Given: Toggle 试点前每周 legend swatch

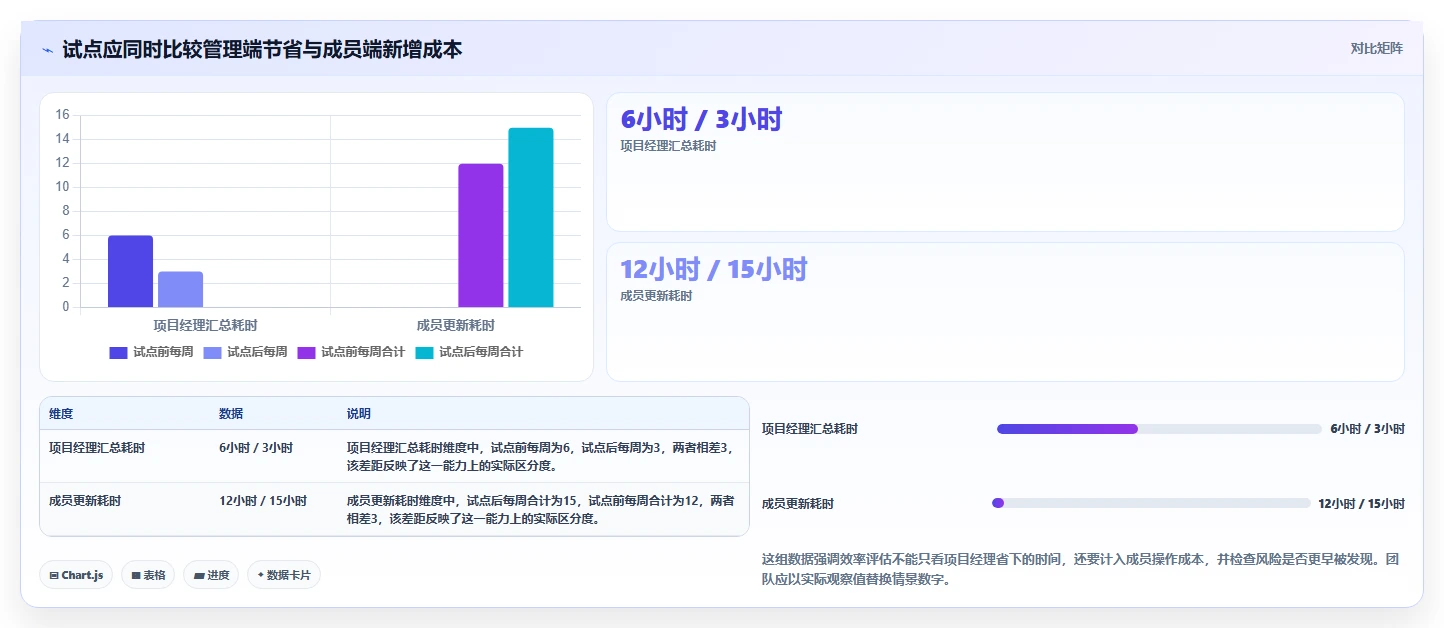Looking at the screenshot, I should click(x=118, y=352).
